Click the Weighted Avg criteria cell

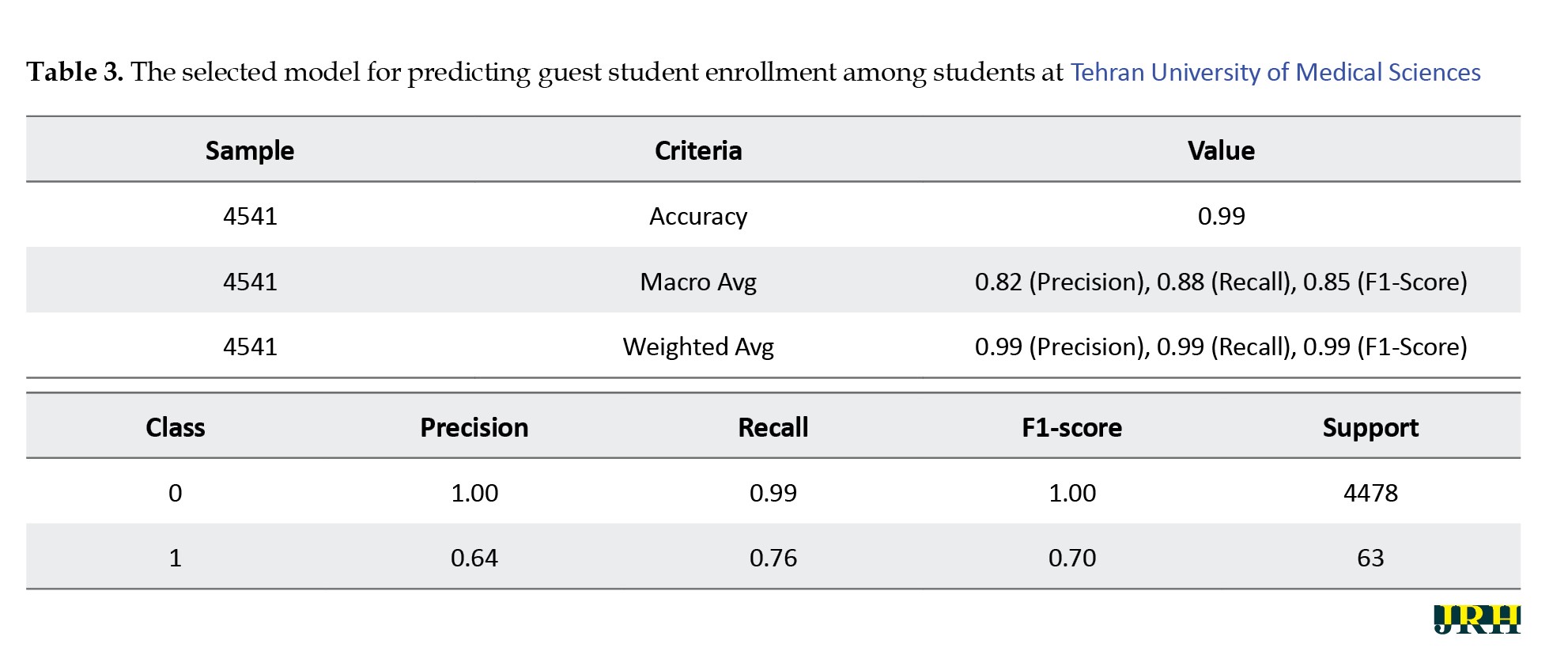[698, 347]
